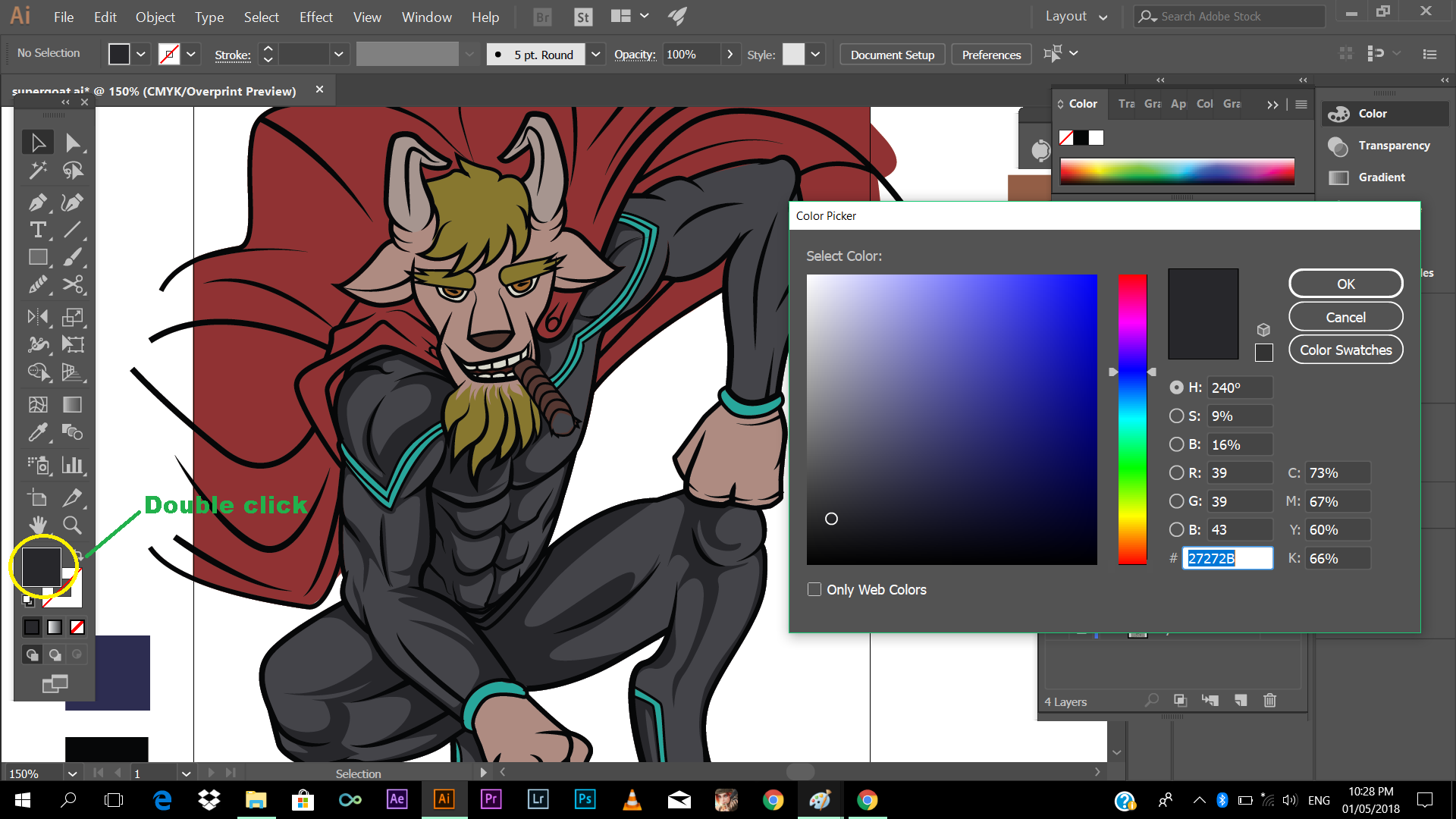Click the hex color input field
This screenshot has width=1456, height=819.
[x=1227, y=559]
